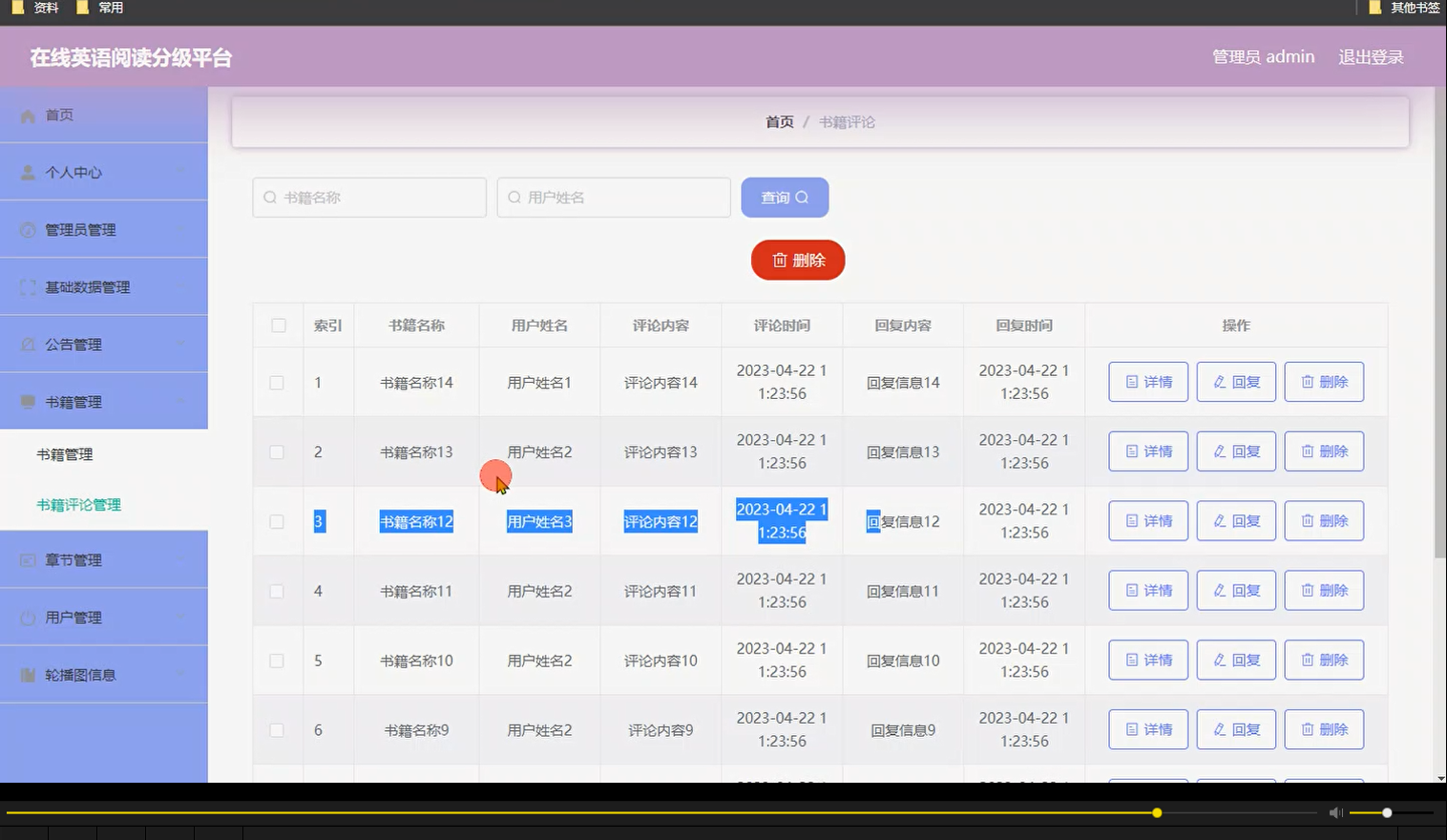
Task: Click the page vertical scrollbar thumb
Action: point(1440,323)
